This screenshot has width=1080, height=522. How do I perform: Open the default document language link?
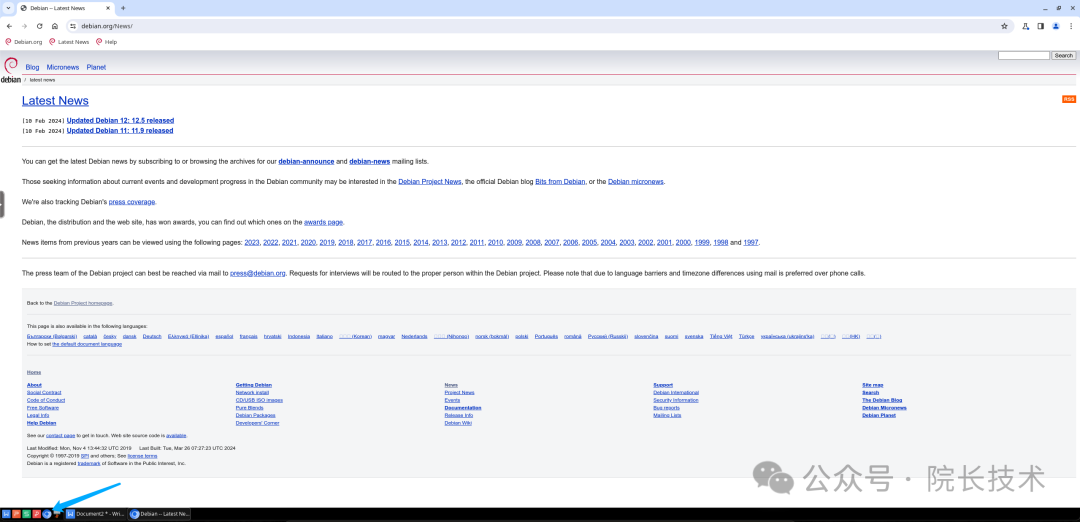(87, 344)
